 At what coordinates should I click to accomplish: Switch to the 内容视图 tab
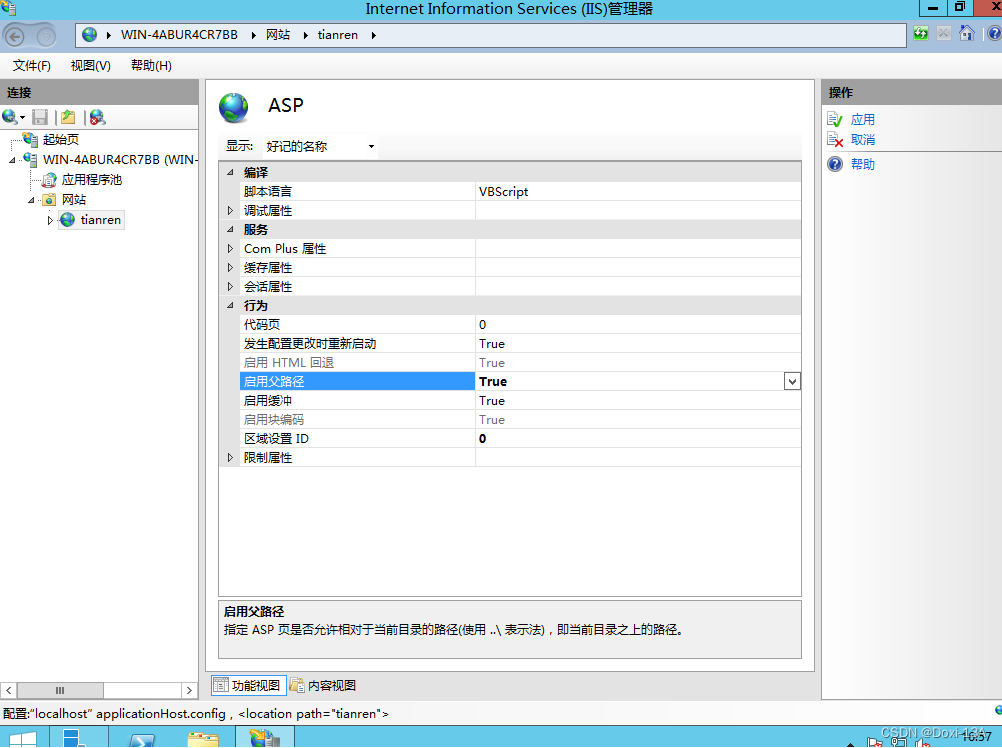[x=323, y=685]
